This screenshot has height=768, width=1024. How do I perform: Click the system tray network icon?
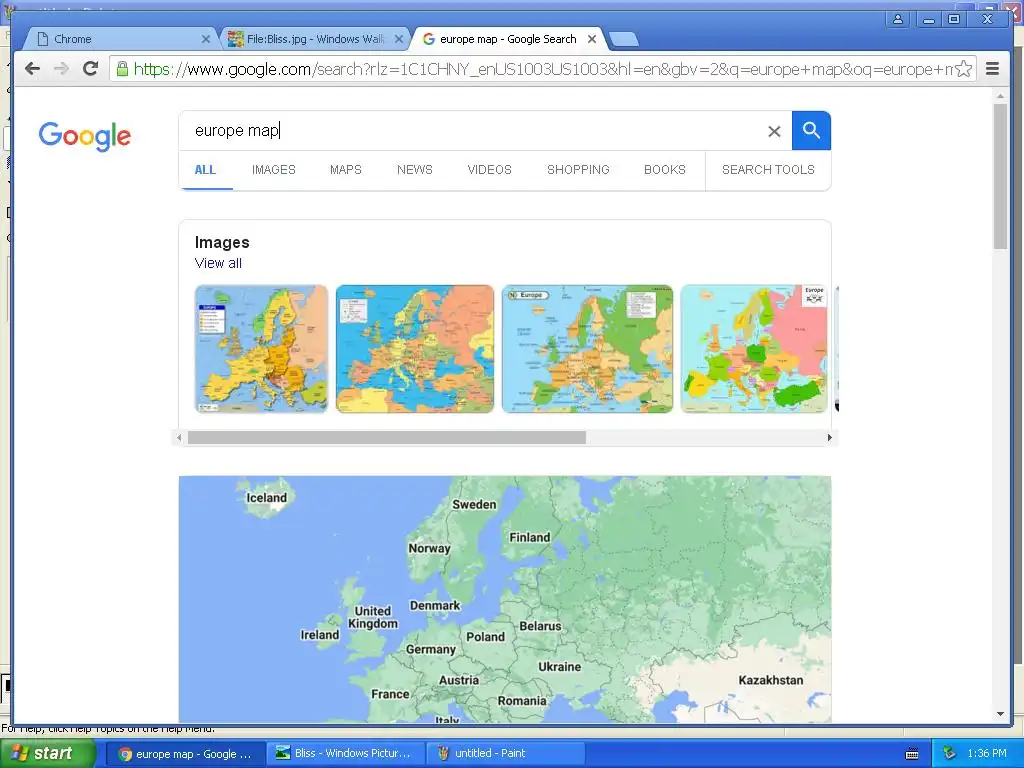click(950, 754)
